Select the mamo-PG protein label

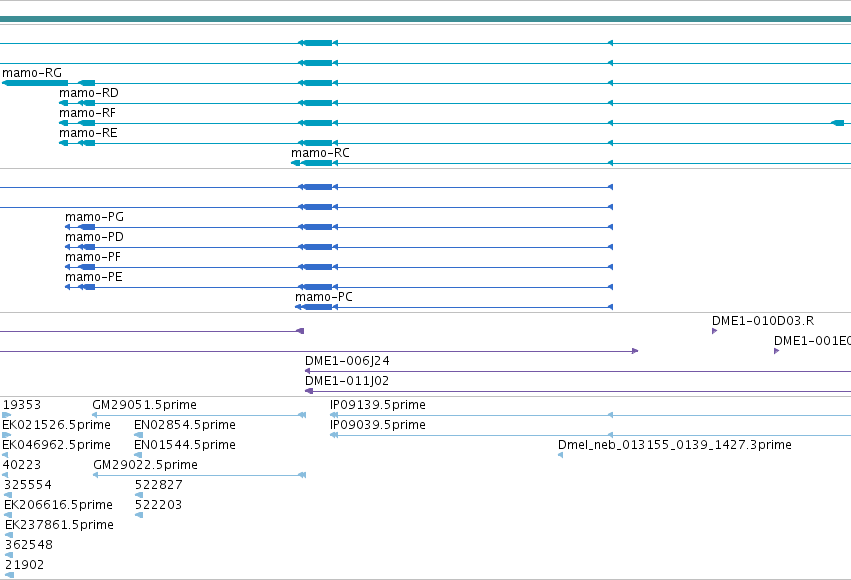point(94,217)
